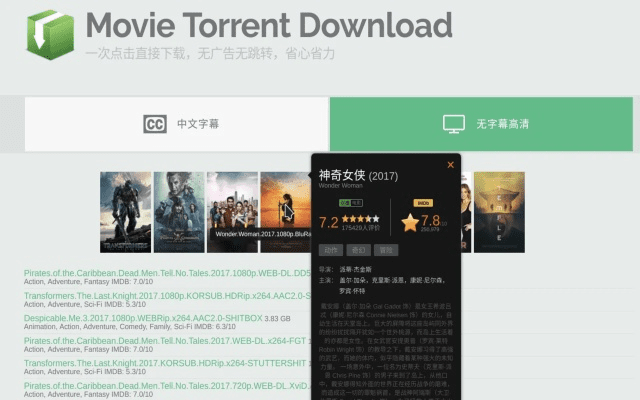Select the 动作 genre tag
This screenshot has height=400, width=640.
click(x=330, y=250)
